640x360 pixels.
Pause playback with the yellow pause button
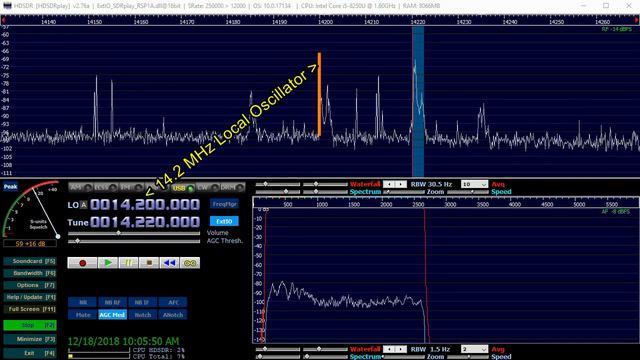(129, 263)
